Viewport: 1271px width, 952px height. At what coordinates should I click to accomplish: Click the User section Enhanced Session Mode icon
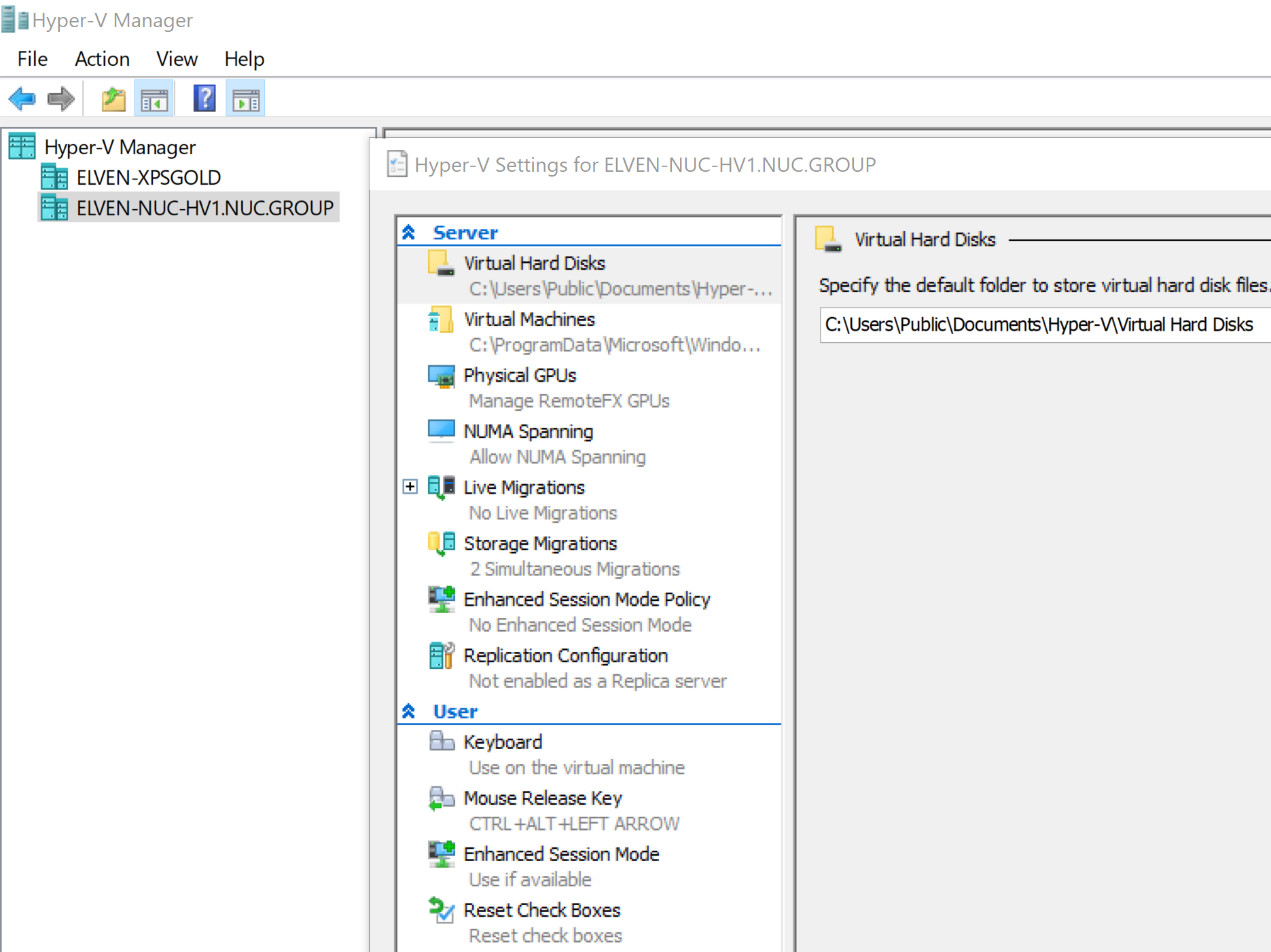(441, 854)
